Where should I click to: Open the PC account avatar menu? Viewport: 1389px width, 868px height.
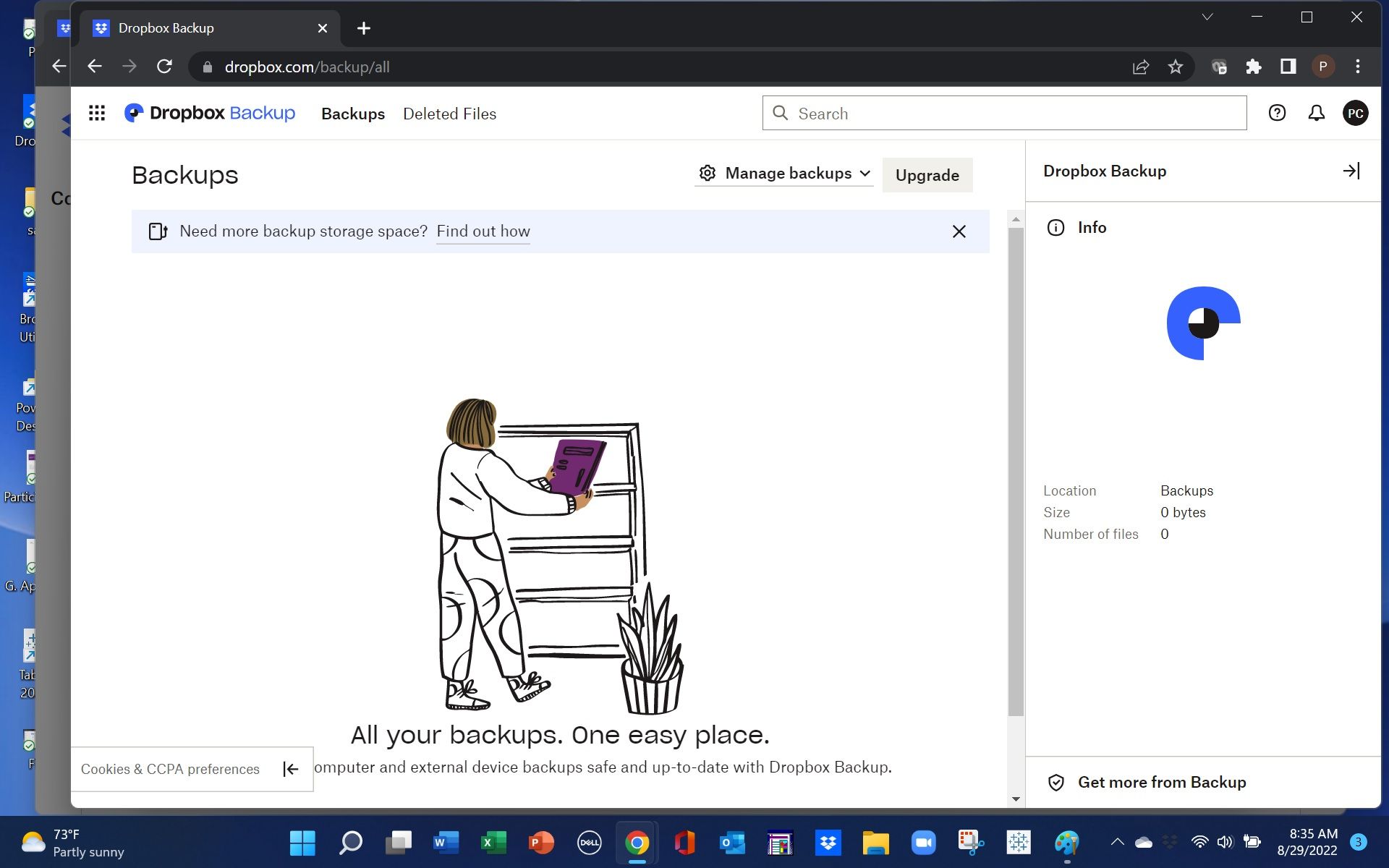pyautogui.click(x=1355, y=114)
